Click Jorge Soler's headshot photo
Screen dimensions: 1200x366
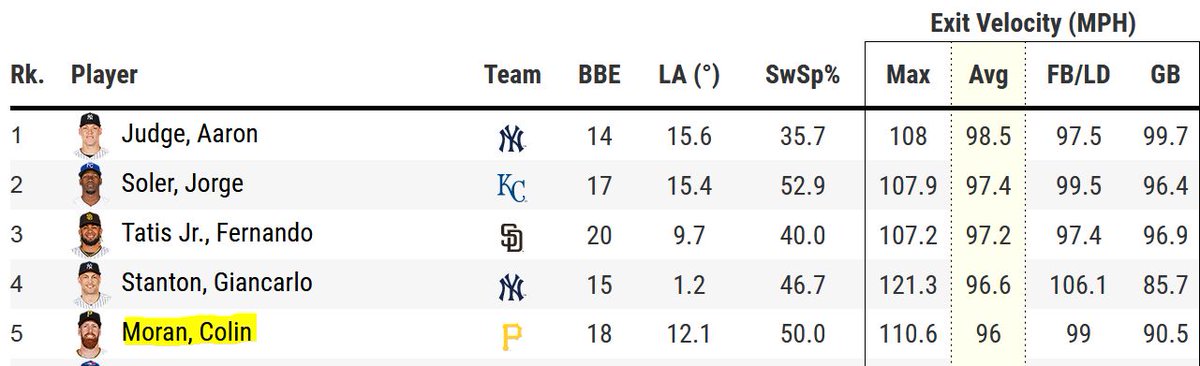[89, 185]
